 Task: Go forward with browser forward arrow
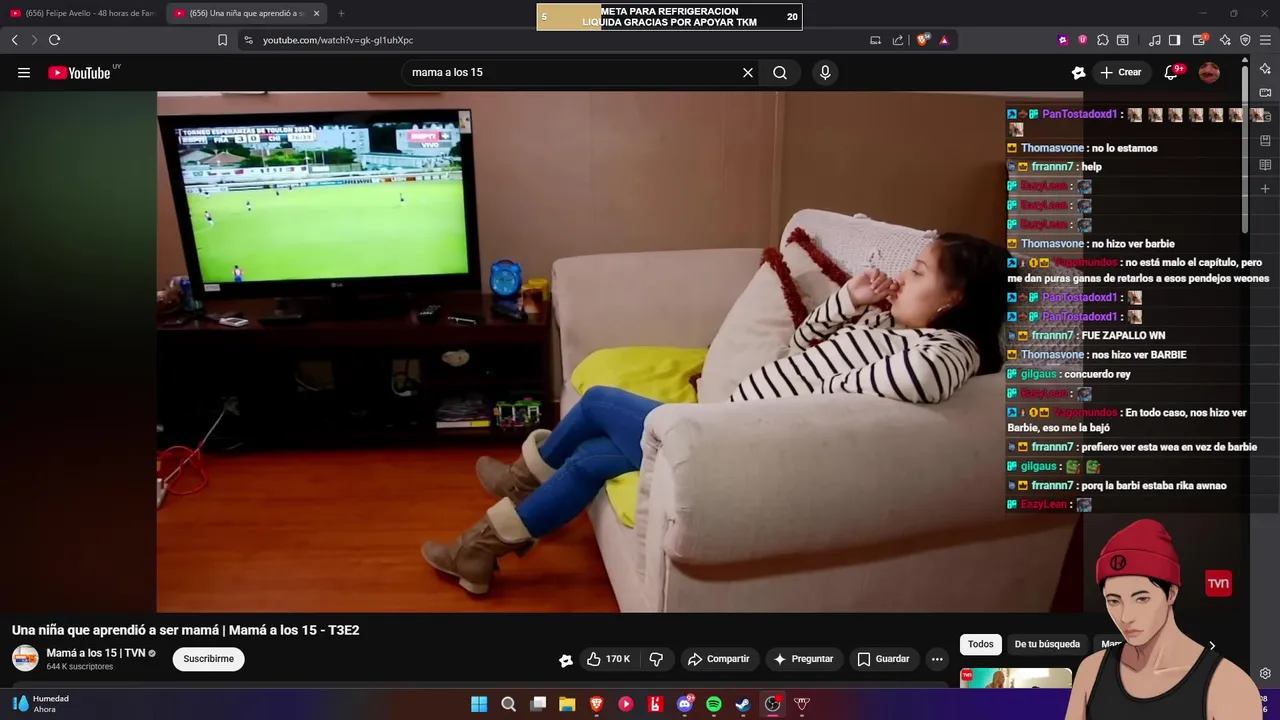click(x=34, y=40)
